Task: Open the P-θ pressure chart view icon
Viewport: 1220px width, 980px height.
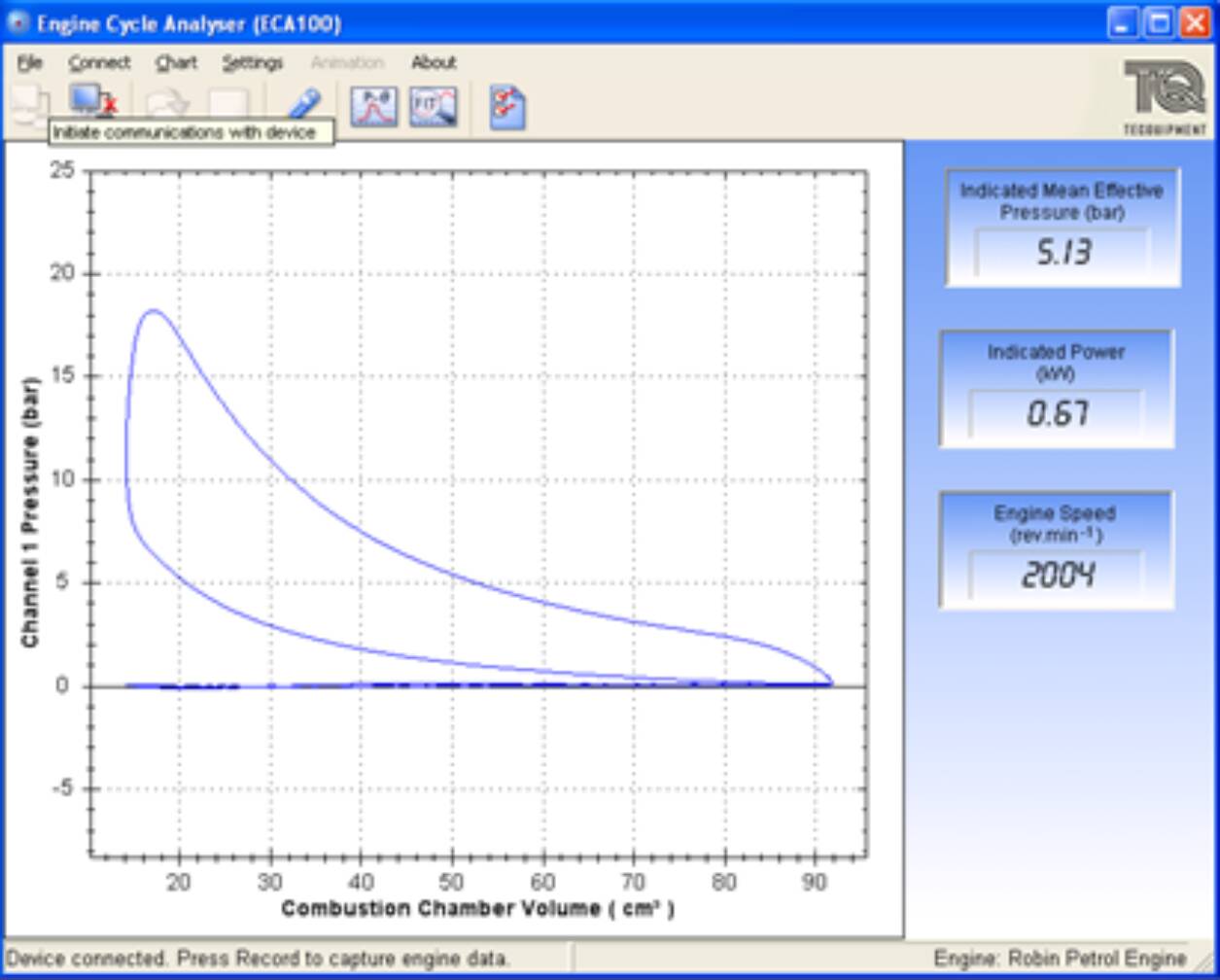Action: [374, 107]
